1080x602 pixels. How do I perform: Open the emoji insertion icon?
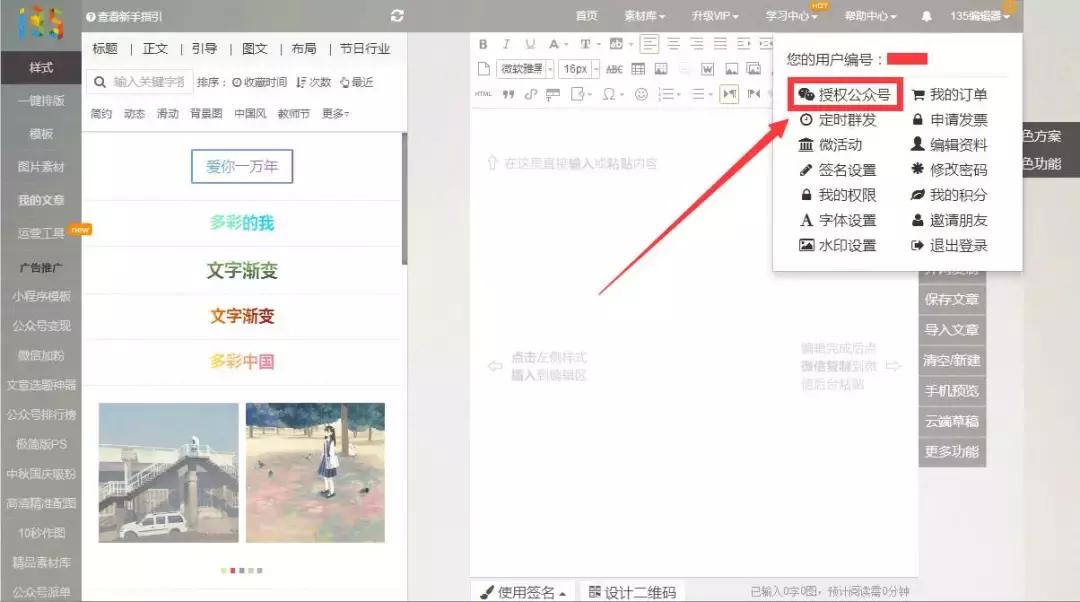641,95
